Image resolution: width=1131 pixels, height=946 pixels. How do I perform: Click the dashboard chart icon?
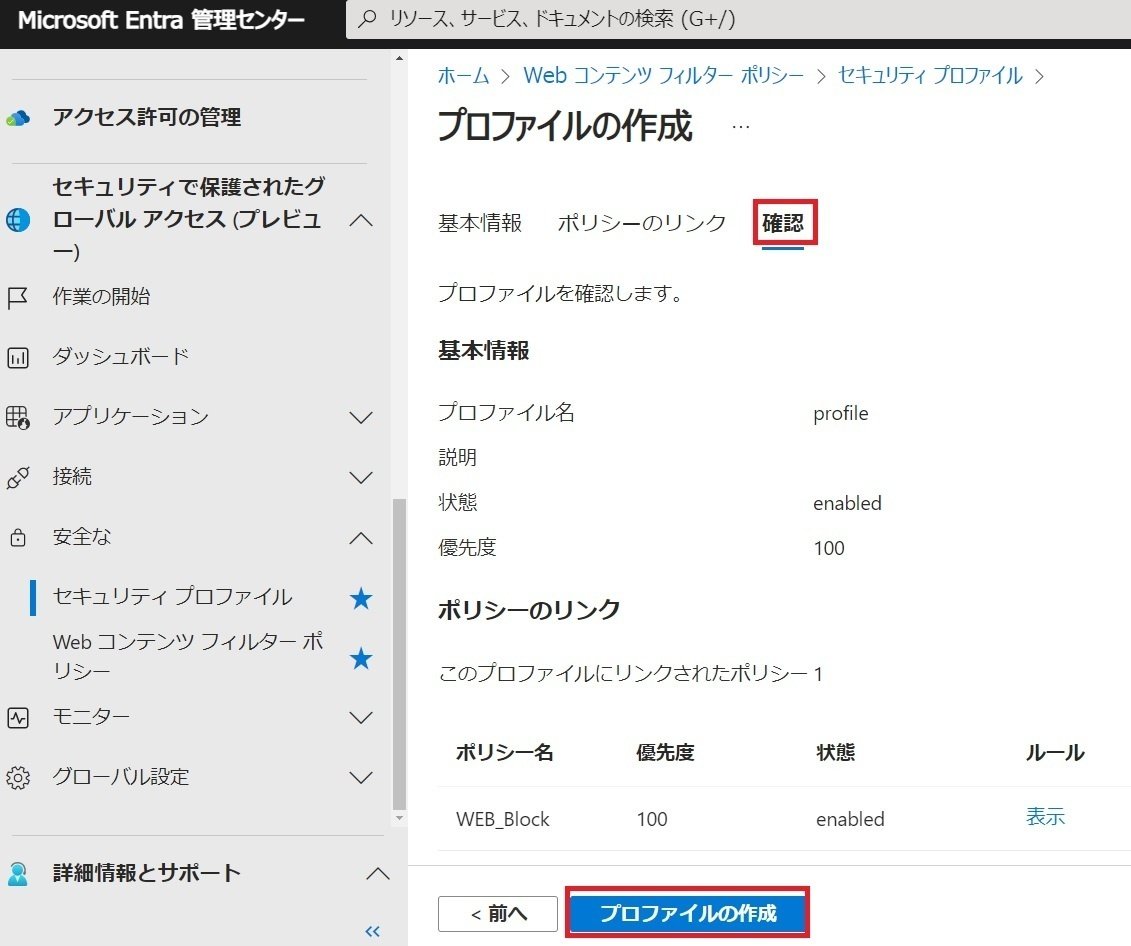point(17,357)
